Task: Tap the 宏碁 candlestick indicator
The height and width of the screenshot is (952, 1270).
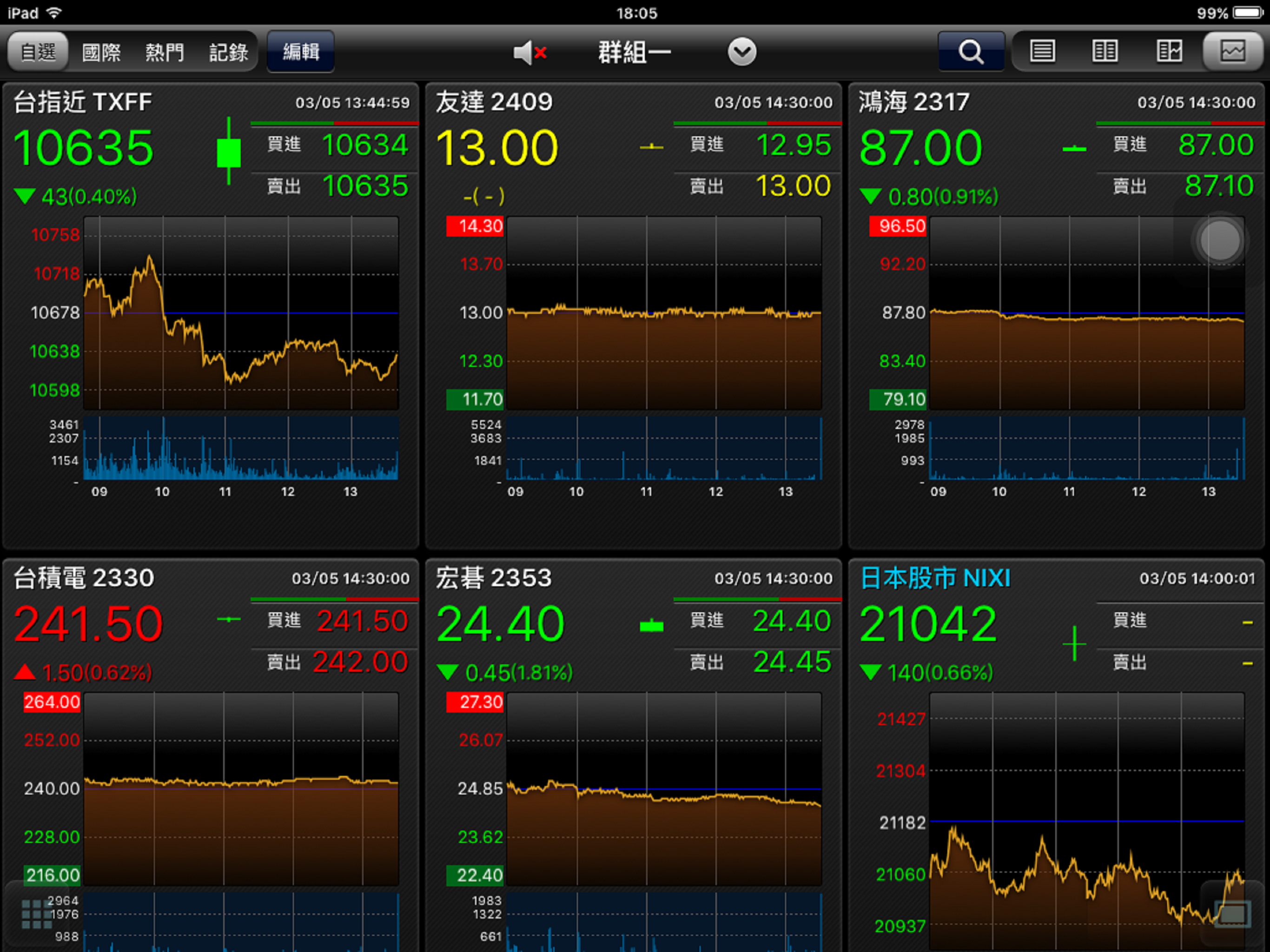Action: [652, 625]
